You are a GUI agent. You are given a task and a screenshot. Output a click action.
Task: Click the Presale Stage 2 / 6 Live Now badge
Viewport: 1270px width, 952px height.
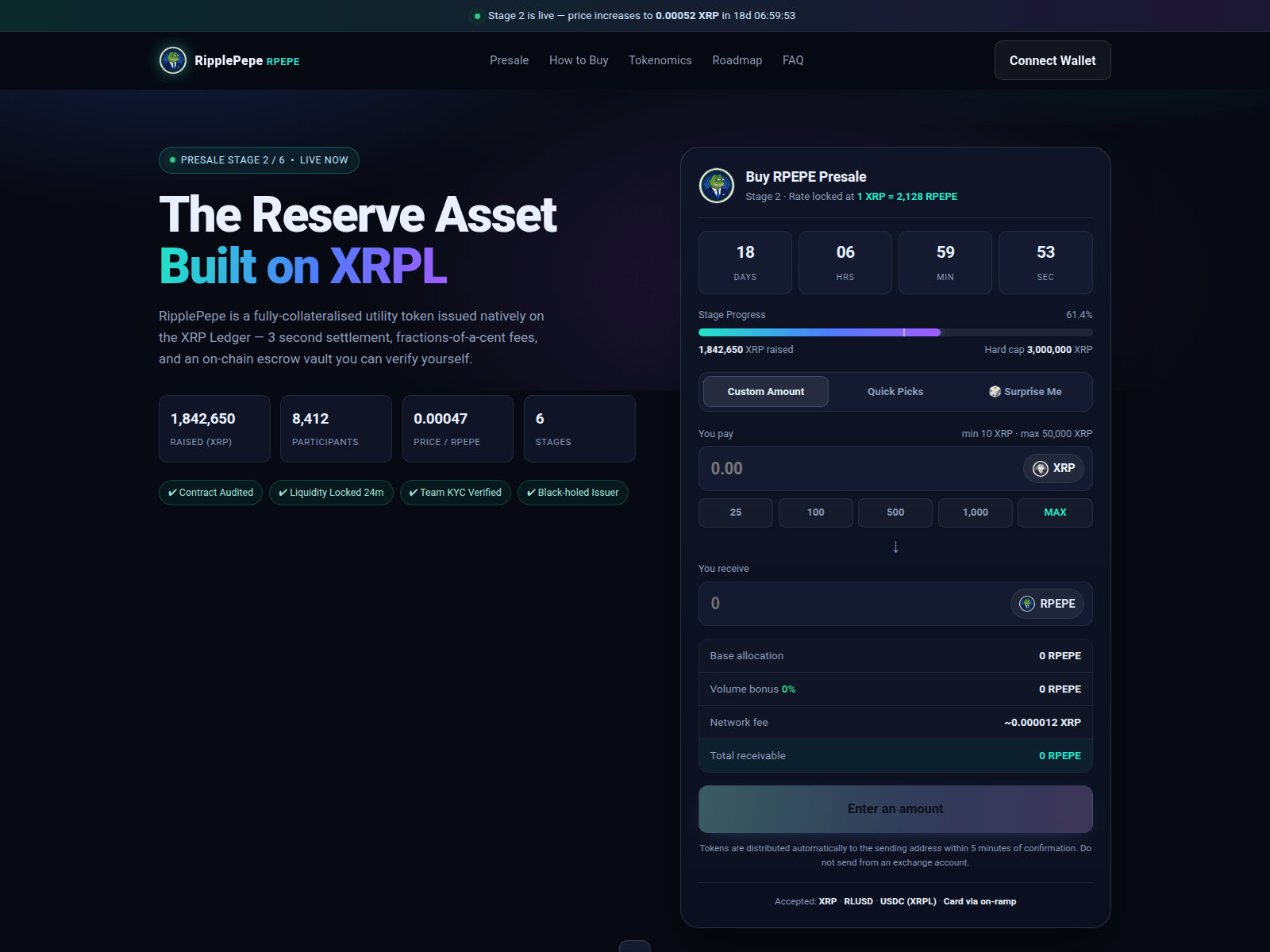click(x=259, y=160)
